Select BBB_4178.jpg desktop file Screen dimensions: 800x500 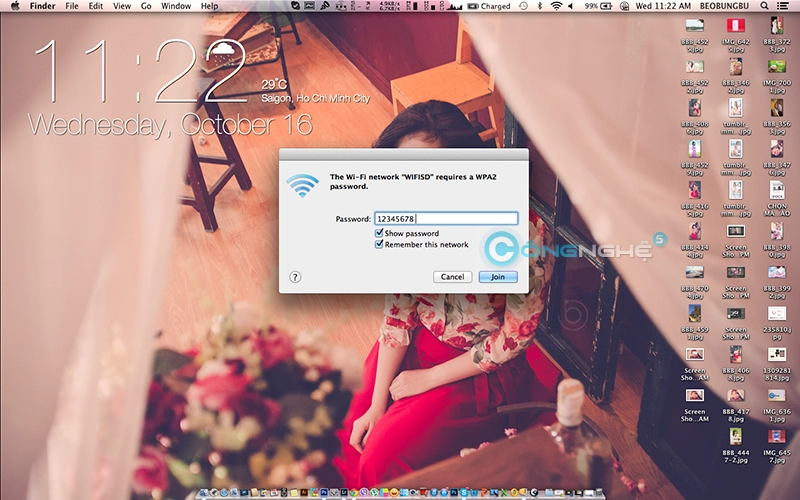pos(736,405)
